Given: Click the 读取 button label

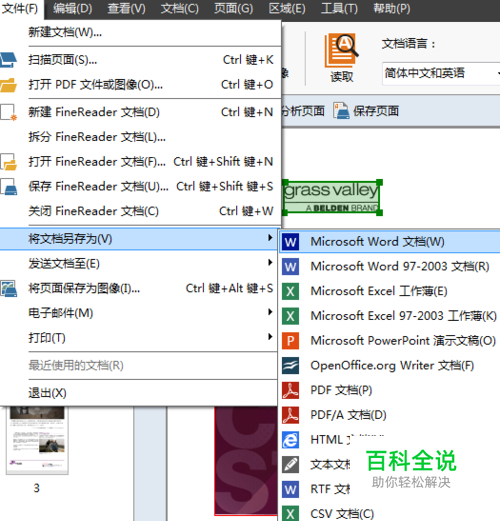Looking at the screenshot, I should pyautogui.click(x=342, y=77).
